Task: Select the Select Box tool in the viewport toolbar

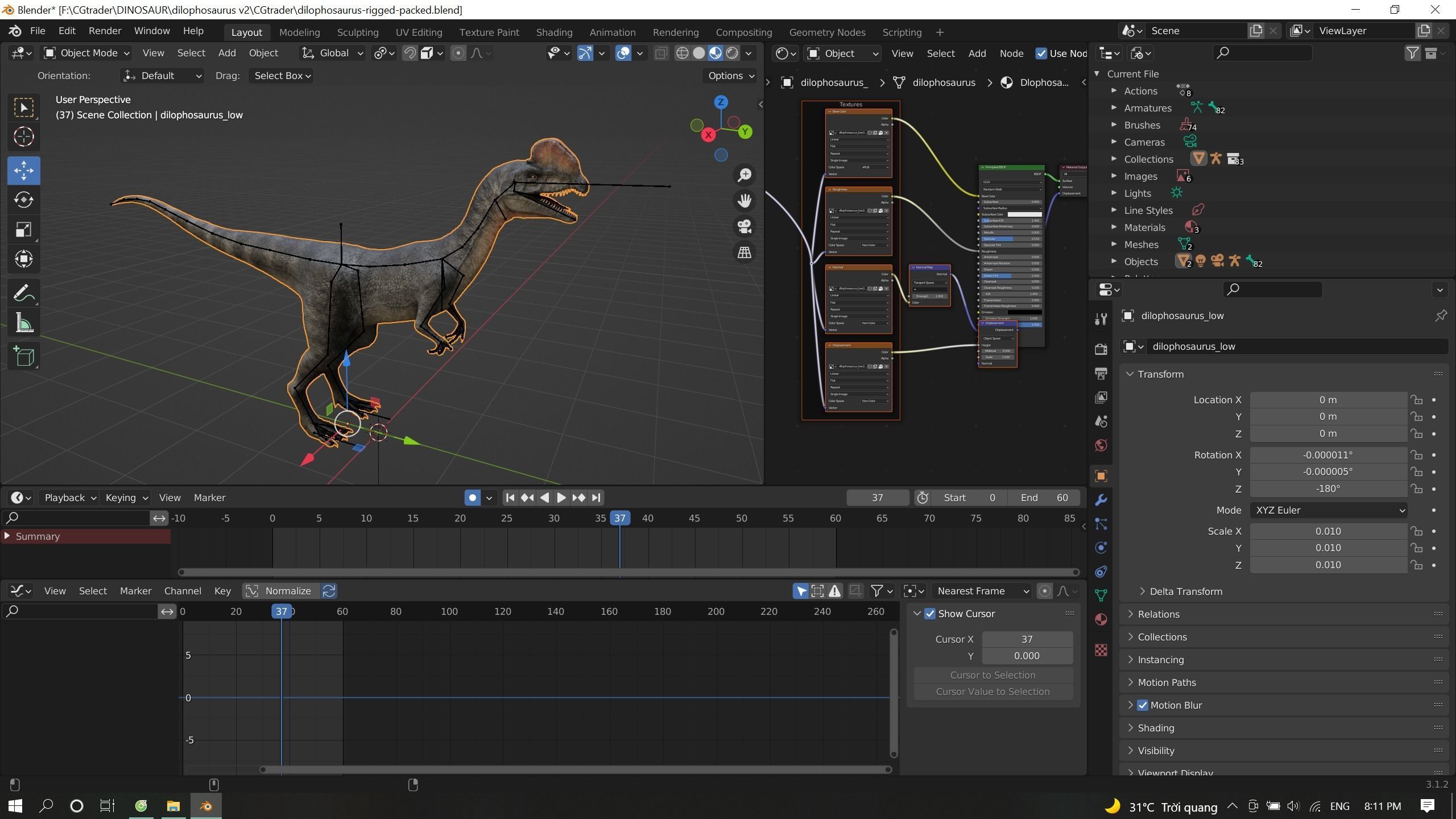Action: click(x=23, y=108)
